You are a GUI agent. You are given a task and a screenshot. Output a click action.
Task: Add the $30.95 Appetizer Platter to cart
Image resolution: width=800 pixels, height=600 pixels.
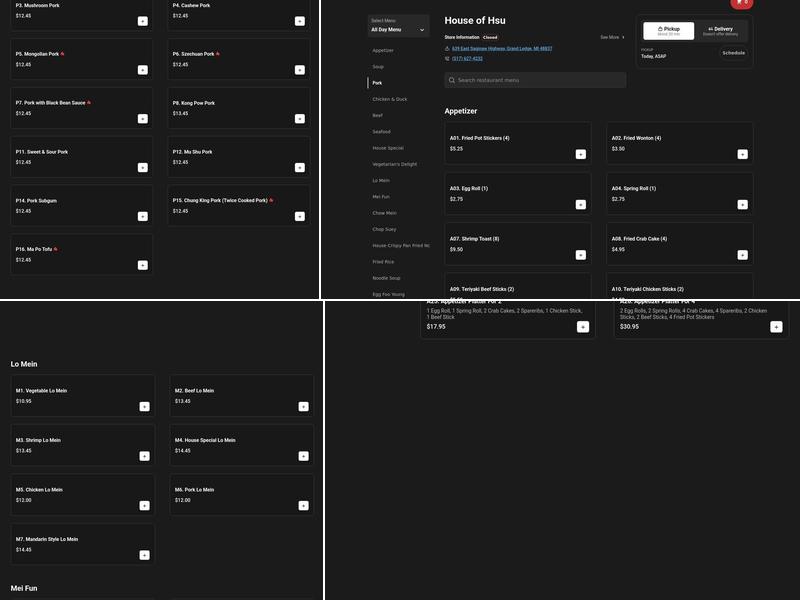[x=776, y=327]
